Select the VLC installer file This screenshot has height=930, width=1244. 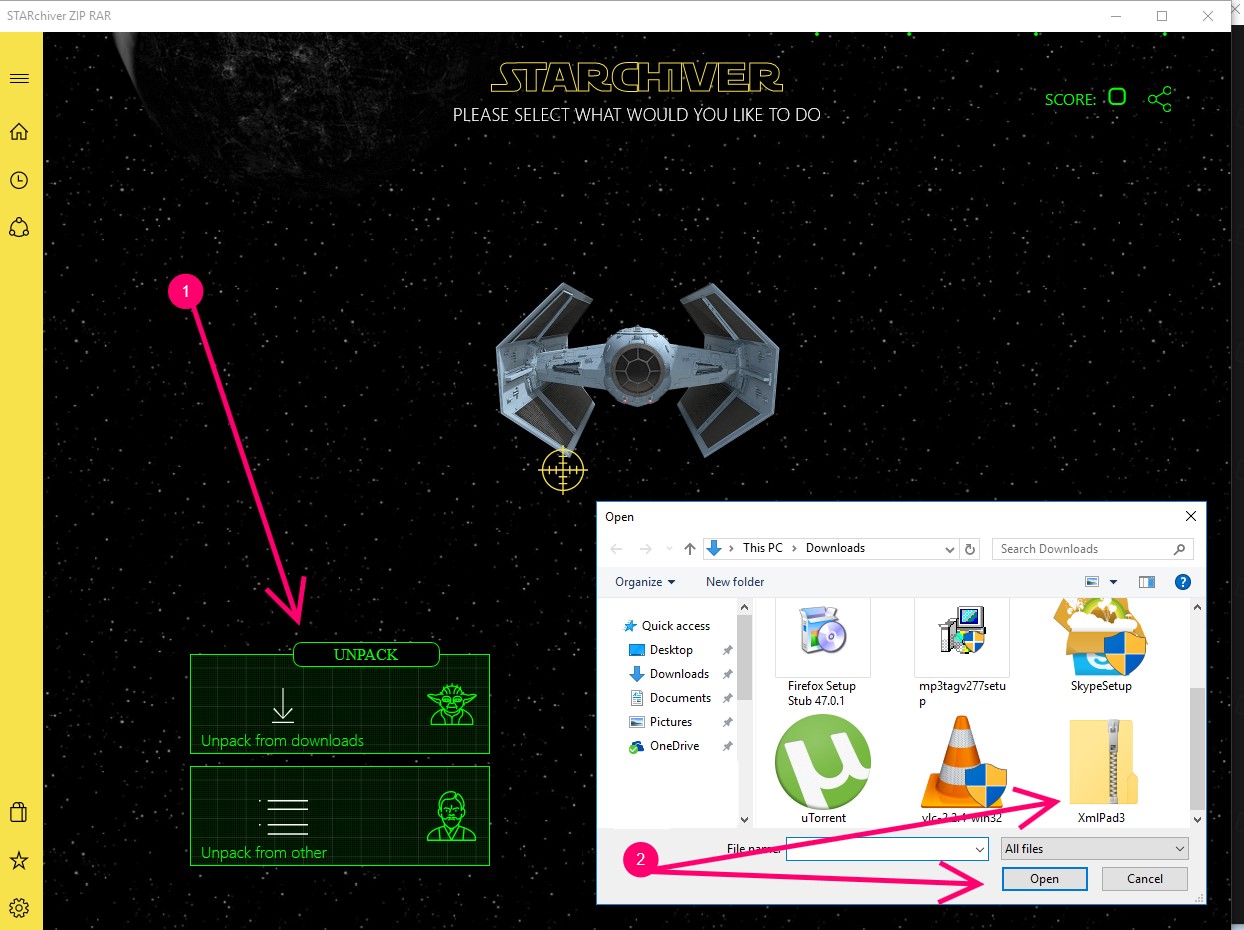[x=962, y=769]
